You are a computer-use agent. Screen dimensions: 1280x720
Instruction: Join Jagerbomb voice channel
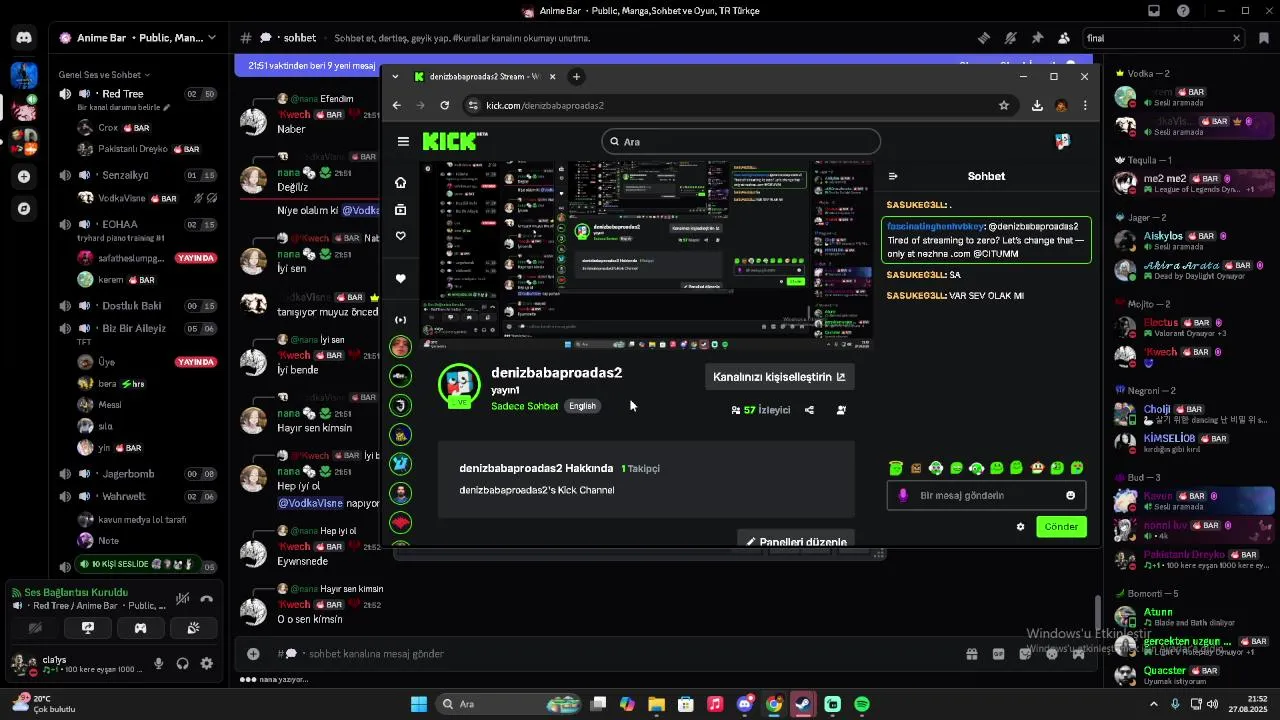point(138,474)
